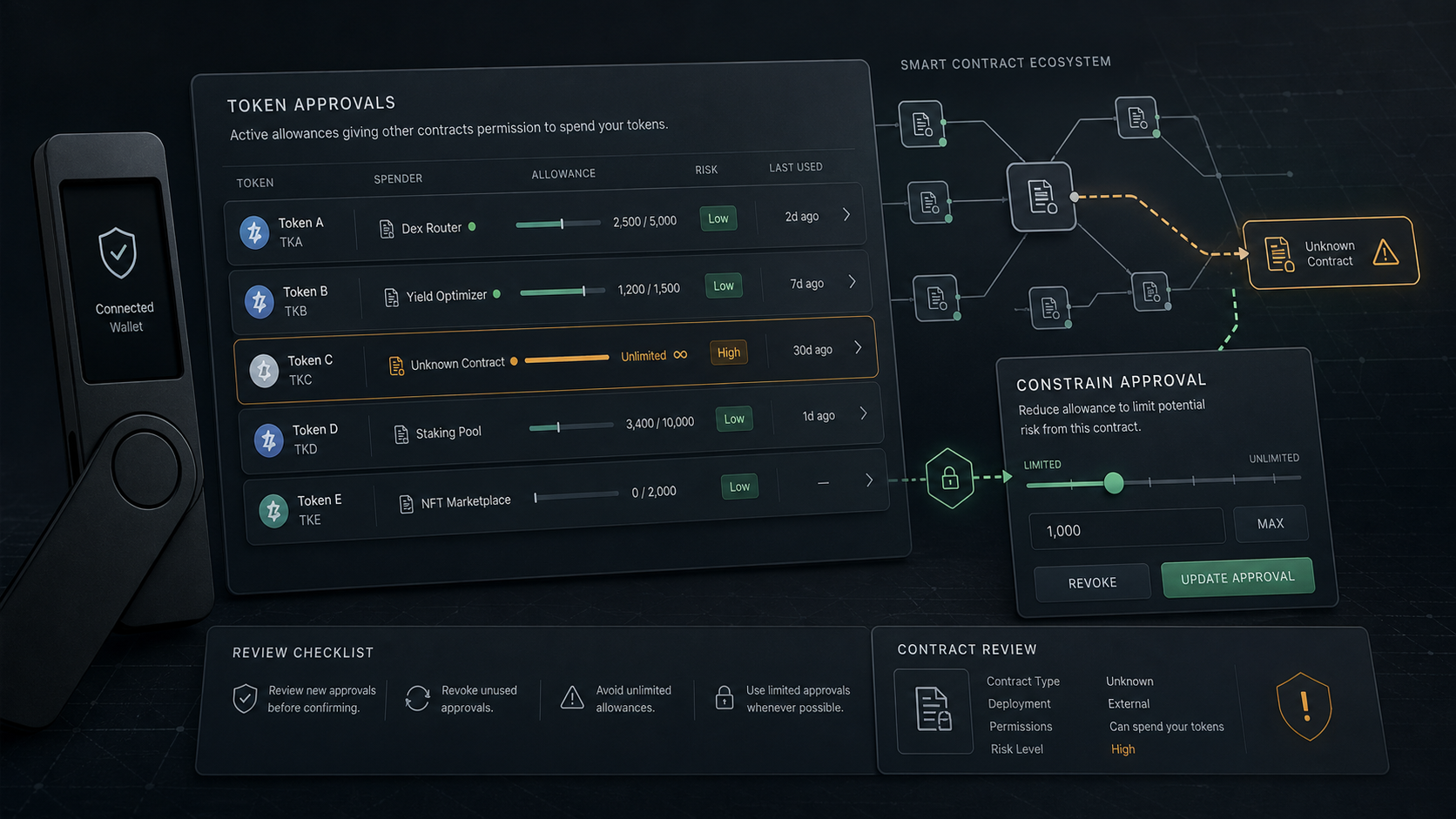
Task: Click the warning triangle icon beside Avoid unlimited allowances
Action: pyautogui.click(x=572, y=697)
